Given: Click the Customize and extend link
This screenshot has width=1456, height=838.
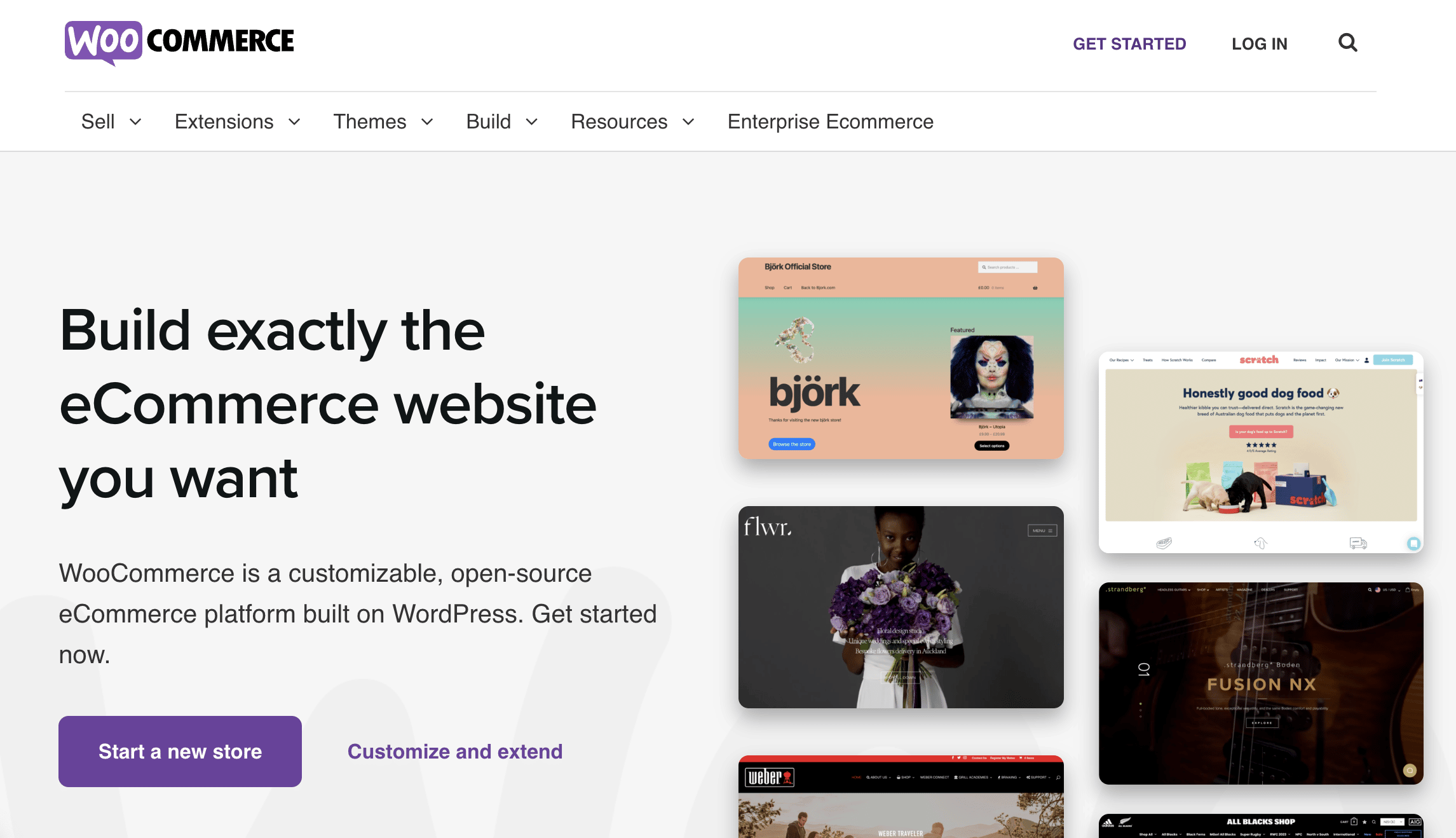Looking at the screenshot, I should (454, 751).
